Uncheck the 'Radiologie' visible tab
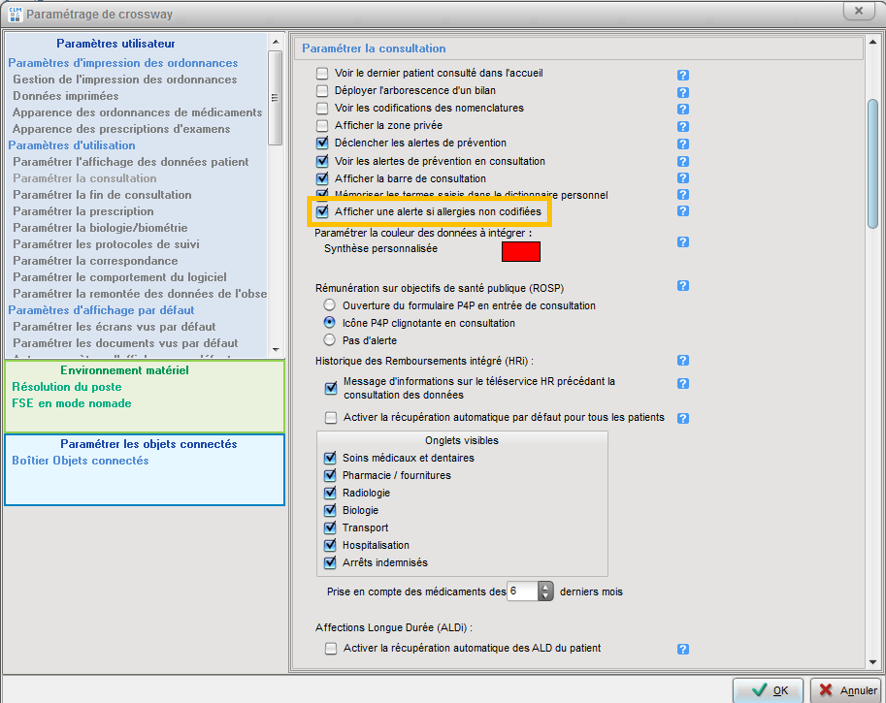Viewport: 886px width, 703px height. (x=330, y=493)
